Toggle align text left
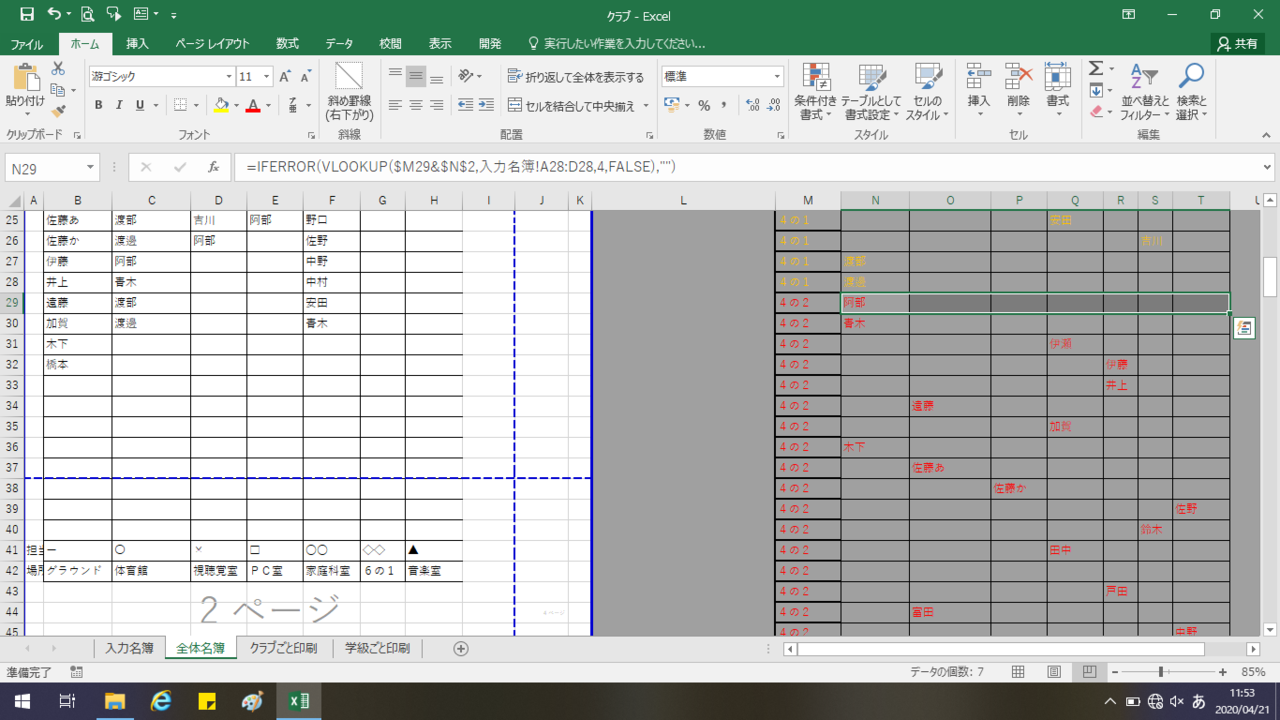The width and height of the screenshot is (1280, 720). click(x=395, y=105)
